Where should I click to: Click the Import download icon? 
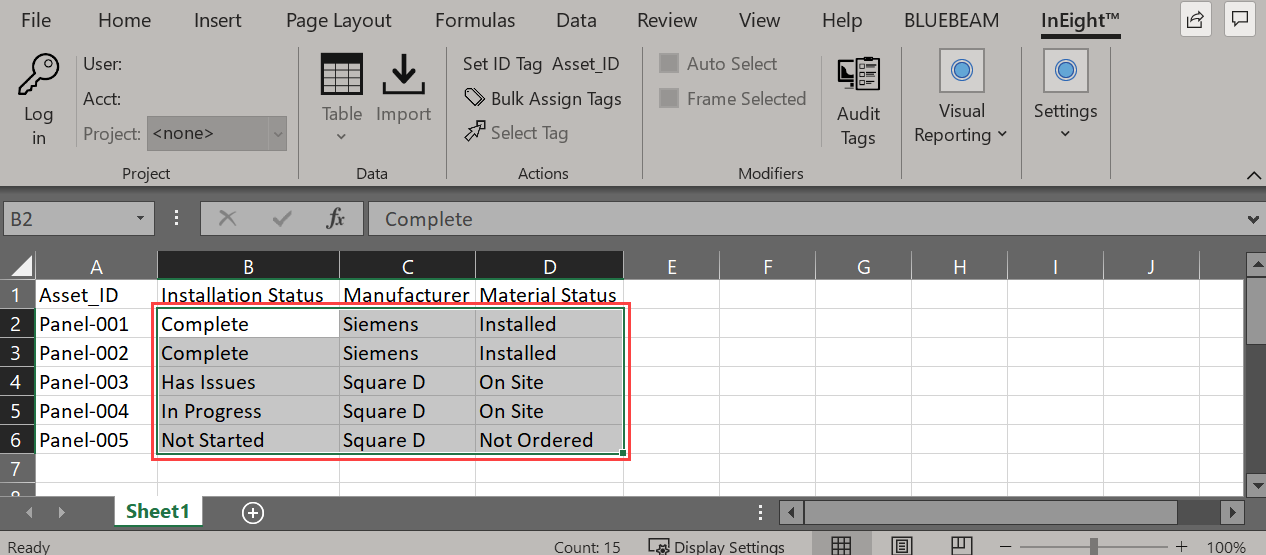(403, 75)
